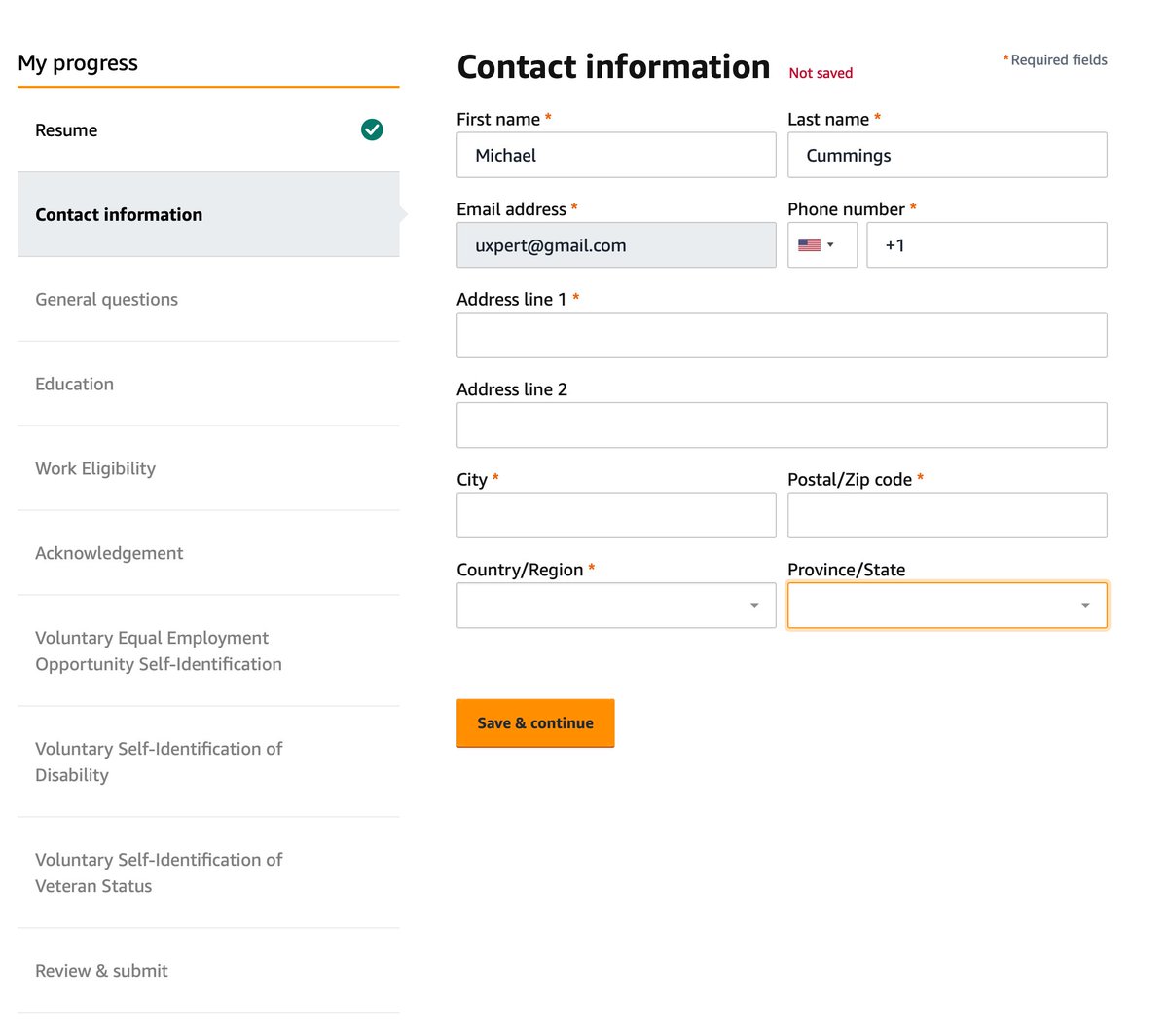Select the Postal/Zip code field
The width and height of the screenshot is (1168, 1036).
(947, 515)
